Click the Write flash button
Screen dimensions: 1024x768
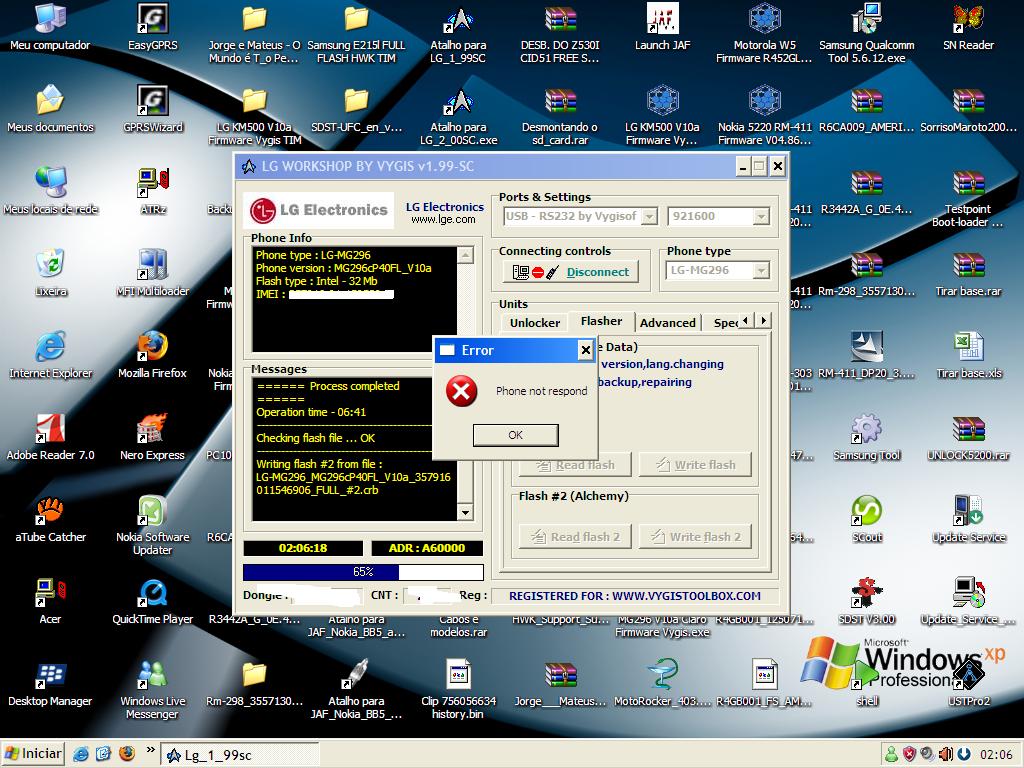coord(695,465)
